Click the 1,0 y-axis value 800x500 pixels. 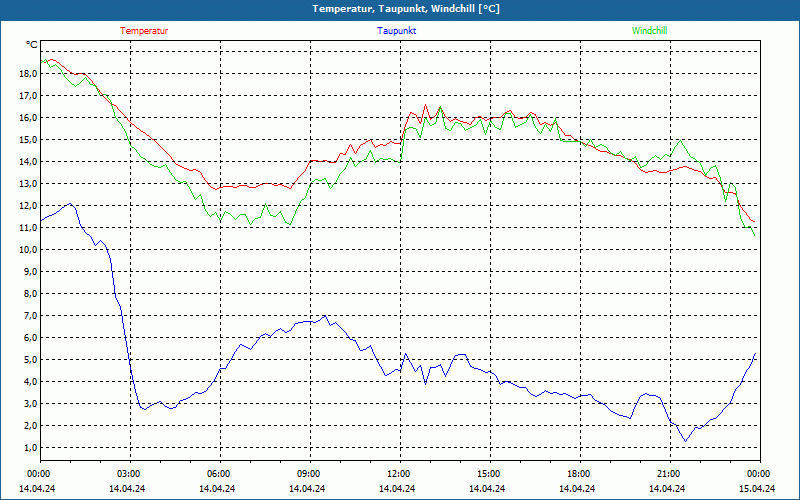click(x=30, y=448)
